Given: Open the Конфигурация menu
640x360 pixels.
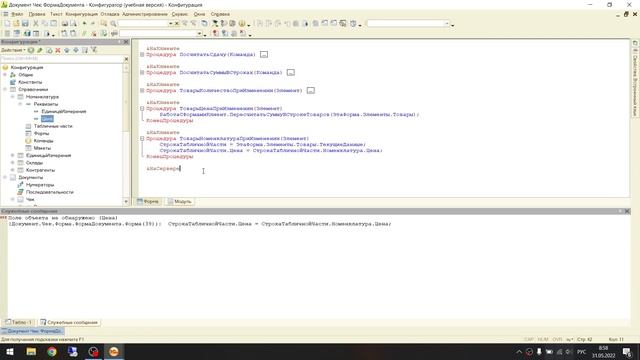Looking at the screenshot, I should pyautogui.click(x=82, y=14).
